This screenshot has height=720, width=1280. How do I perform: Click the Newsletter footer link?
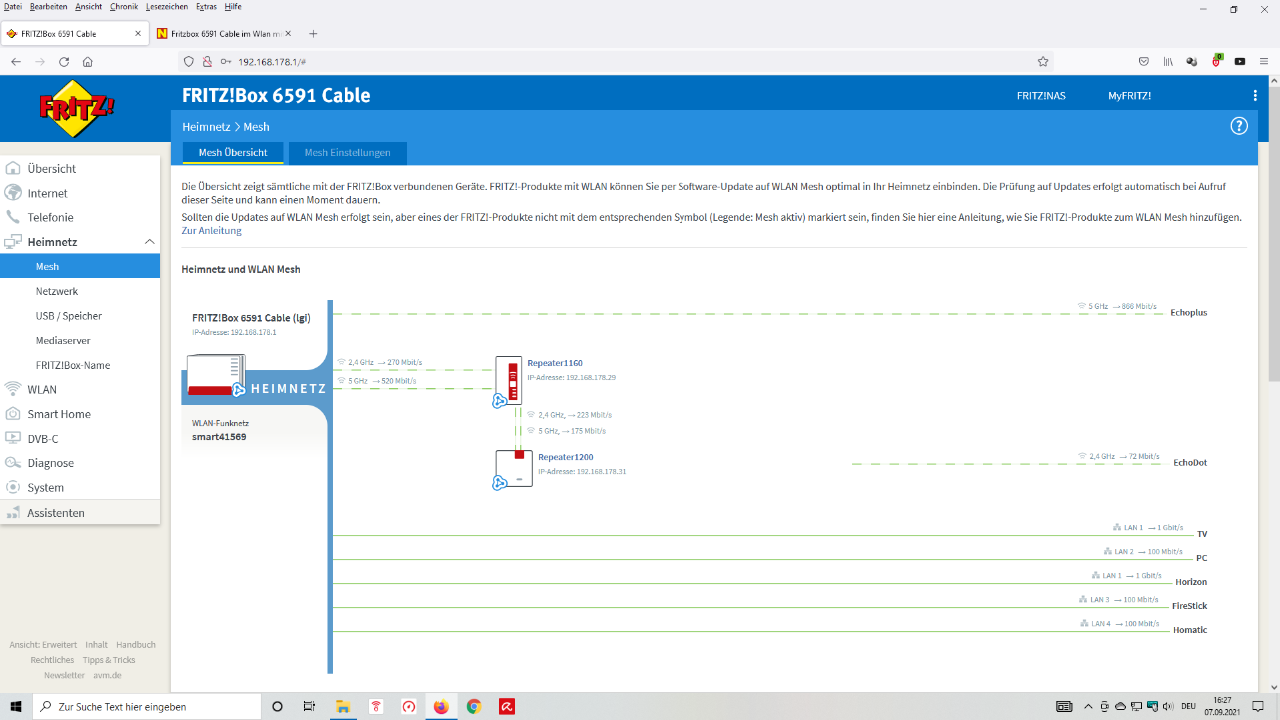[x=64, y=675]
